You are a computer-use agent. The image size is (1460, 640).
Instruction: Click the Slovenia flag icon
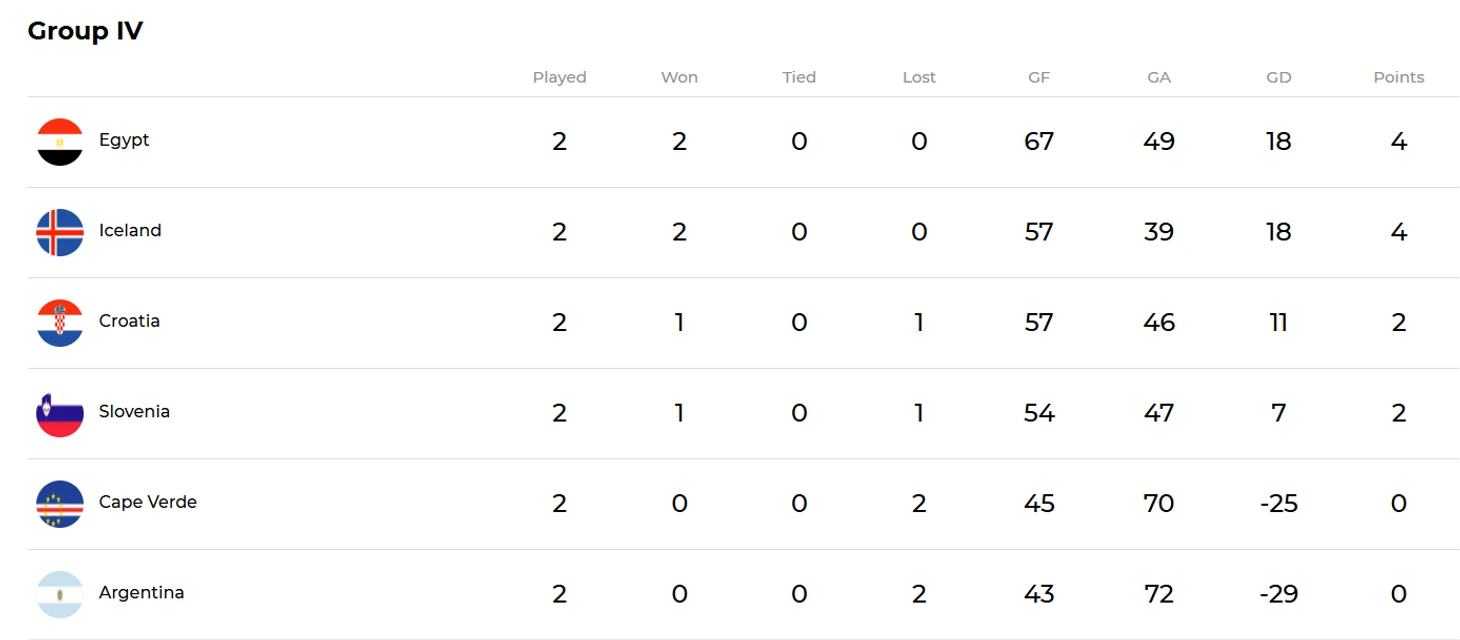[x=60, y=413]
